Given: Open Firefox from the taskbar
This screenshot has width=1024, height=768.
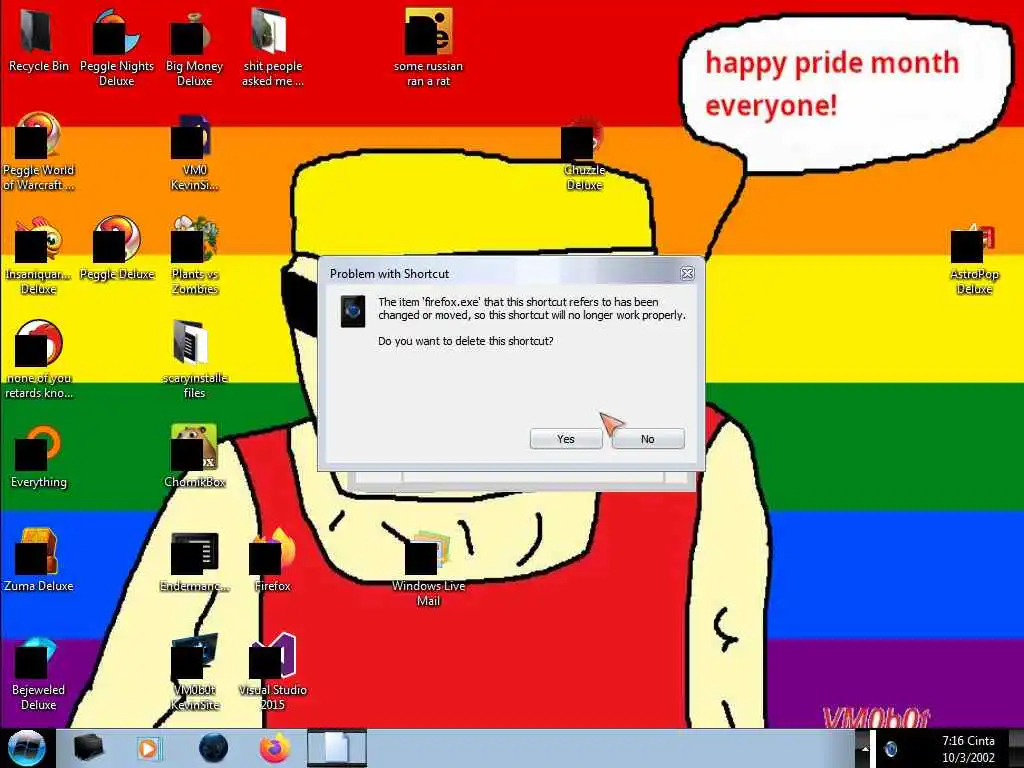Looking at the screenshot, I should 275,748.
